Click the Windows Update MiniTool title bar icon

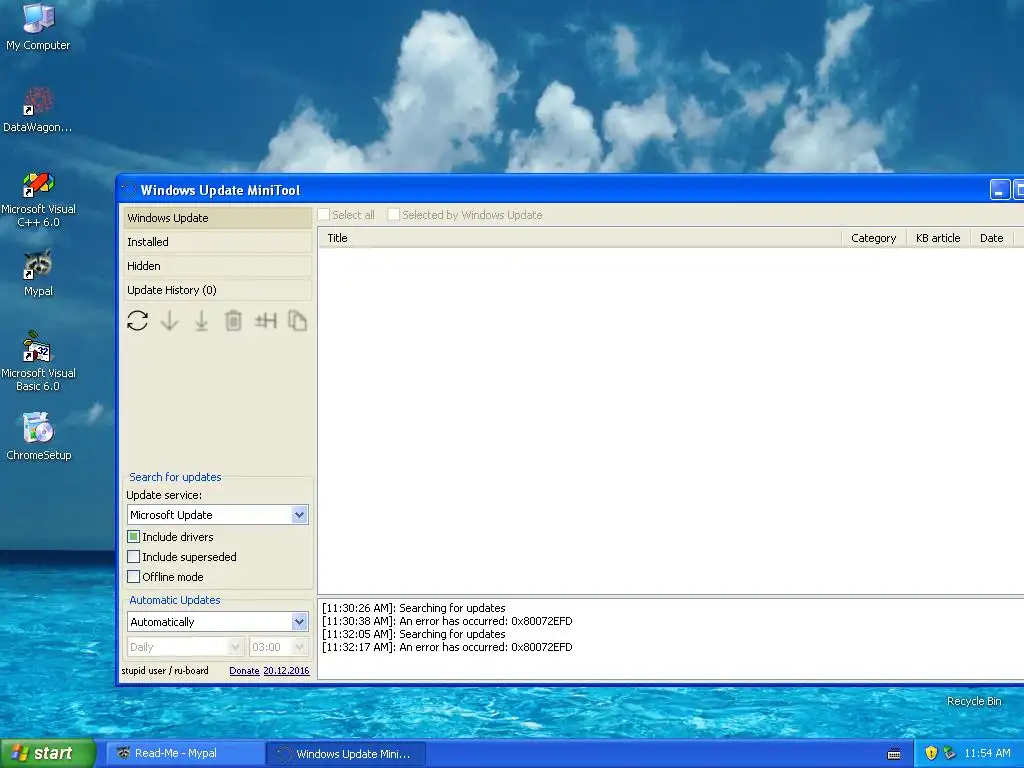tap(129, 190)
